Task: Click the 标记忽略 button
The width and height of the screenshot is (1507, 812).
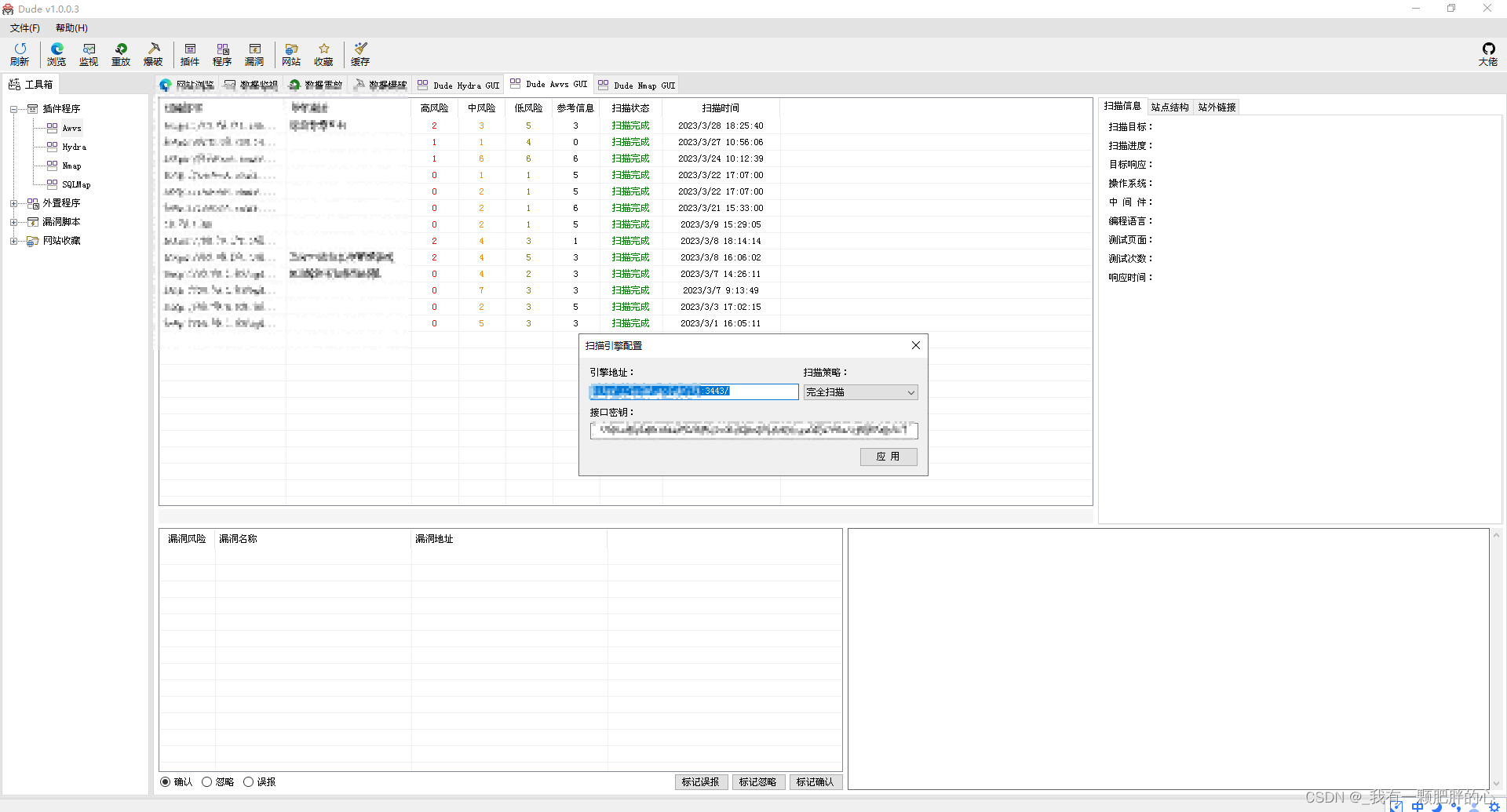Action: (758, 782)
